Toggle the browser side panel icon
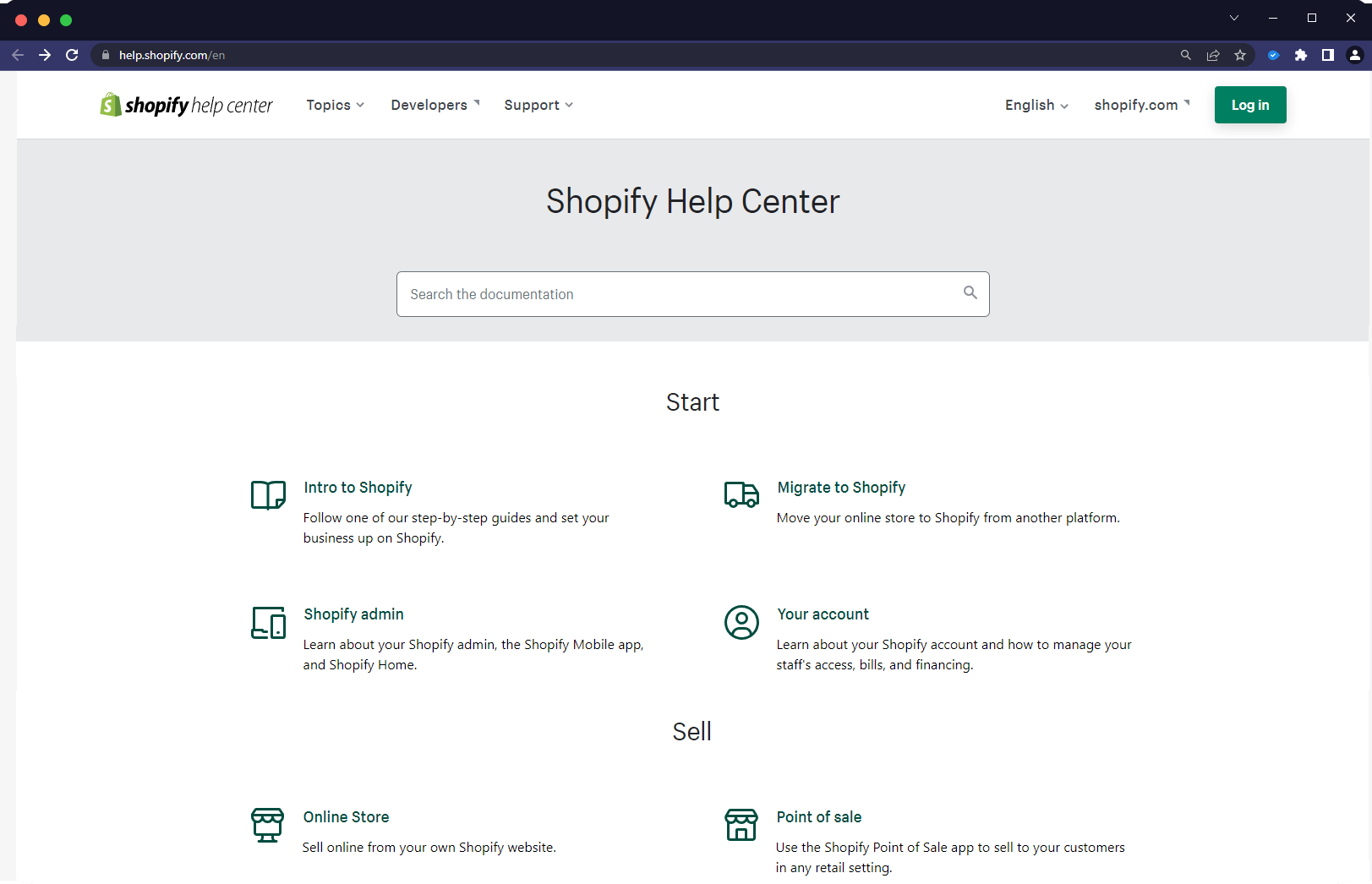The width and height of the screenshot is (1372, 884). click(1328, 55)
